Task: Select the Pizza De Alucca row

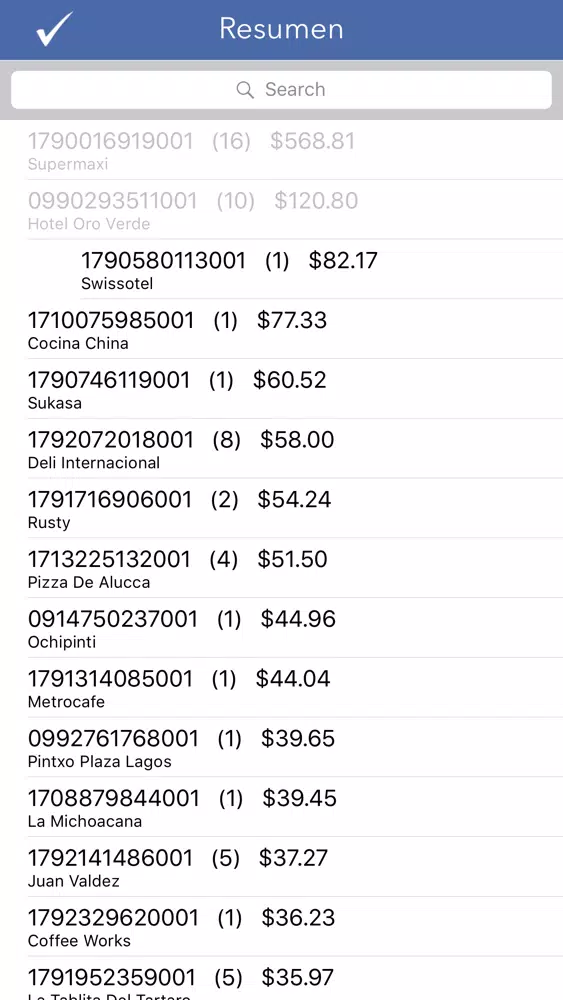Action: click(x=281, y=568)
